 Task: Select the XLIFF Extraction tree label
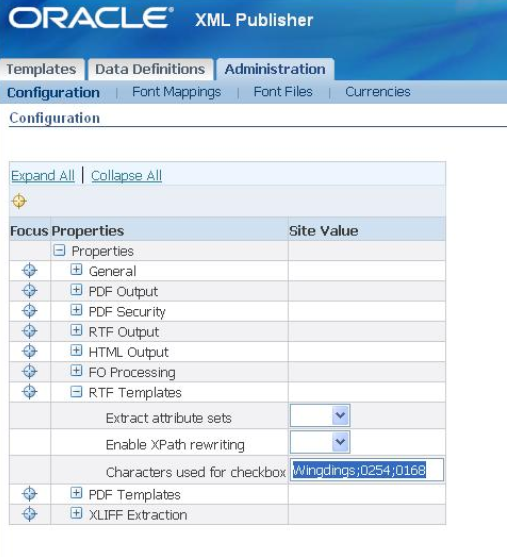[138, 515]
